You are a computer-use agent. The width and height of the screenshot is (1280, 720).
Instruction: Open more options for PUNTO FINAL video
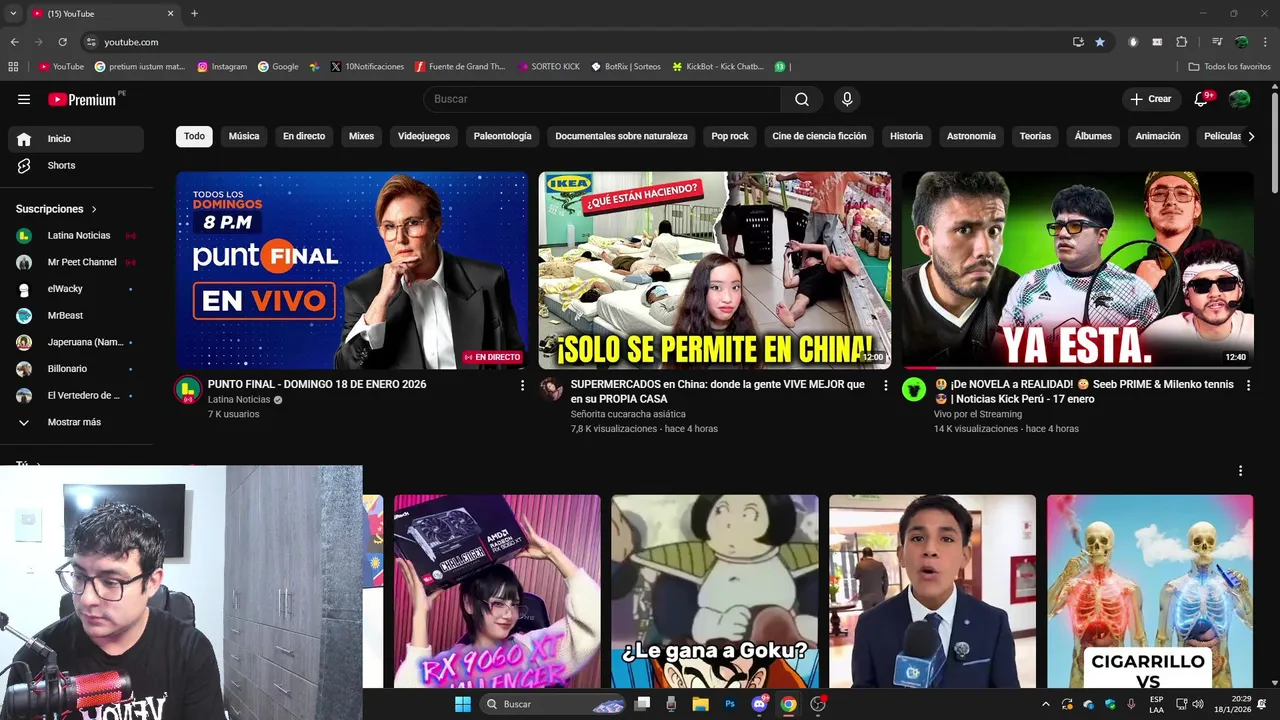coord(522,385)
